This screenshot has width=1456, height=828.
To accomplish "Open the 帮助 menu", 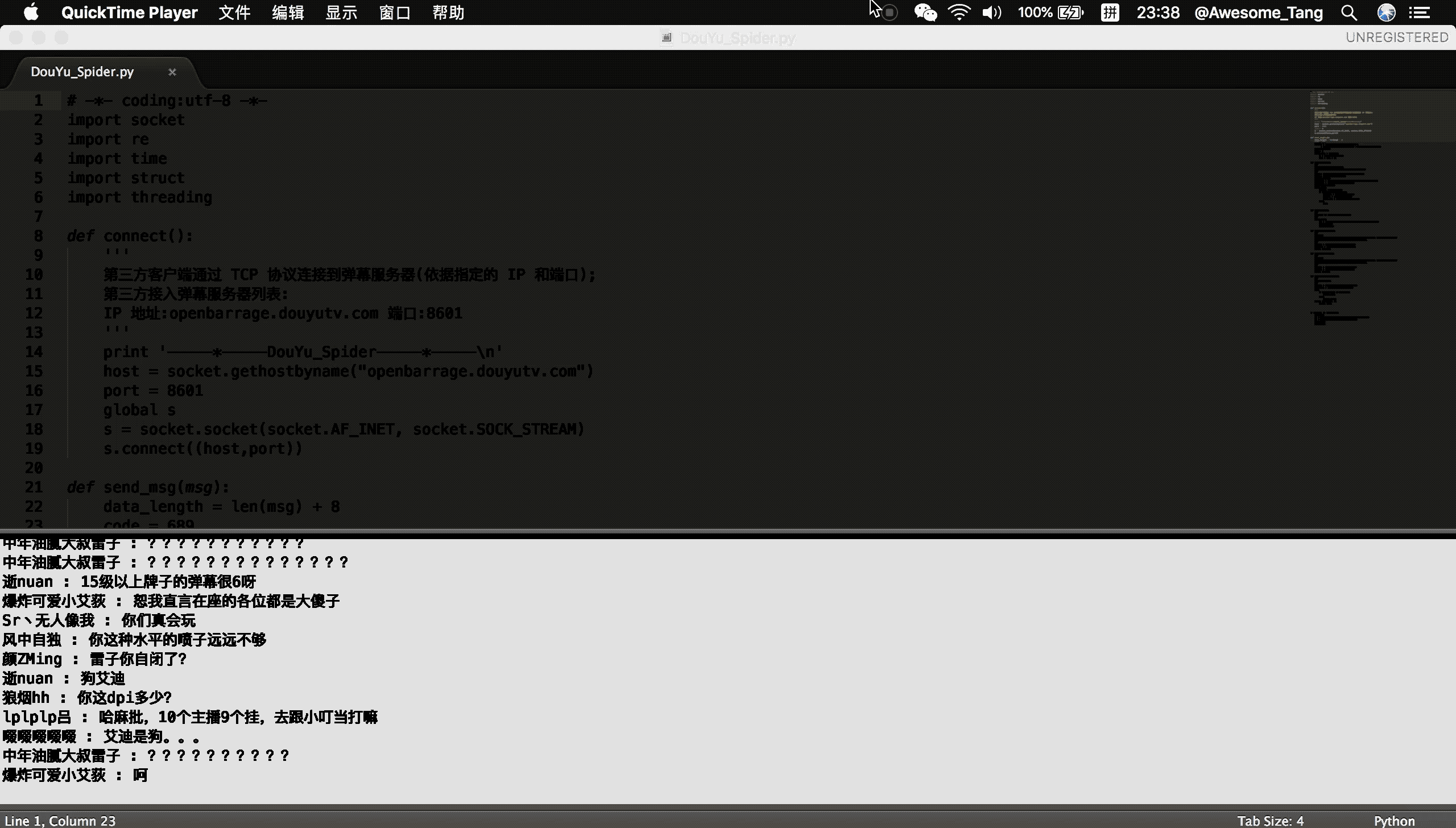I will coord(448,13).
